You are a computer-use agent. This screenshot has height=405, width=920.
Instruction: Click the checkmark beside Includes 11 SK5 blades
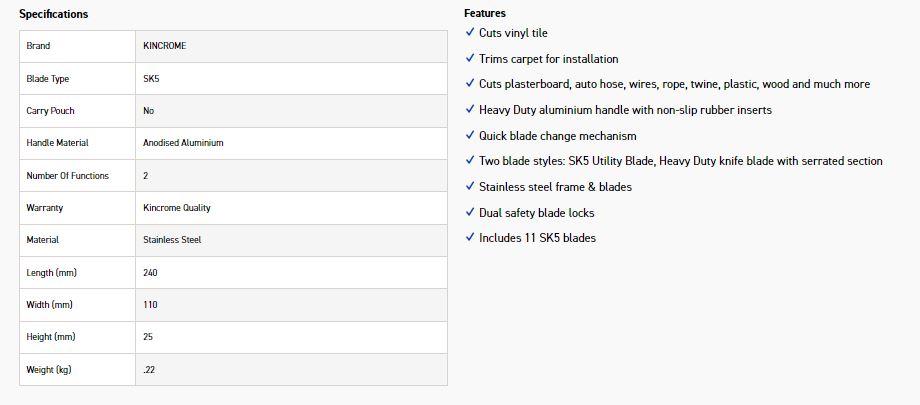click(x=469, y=237)
